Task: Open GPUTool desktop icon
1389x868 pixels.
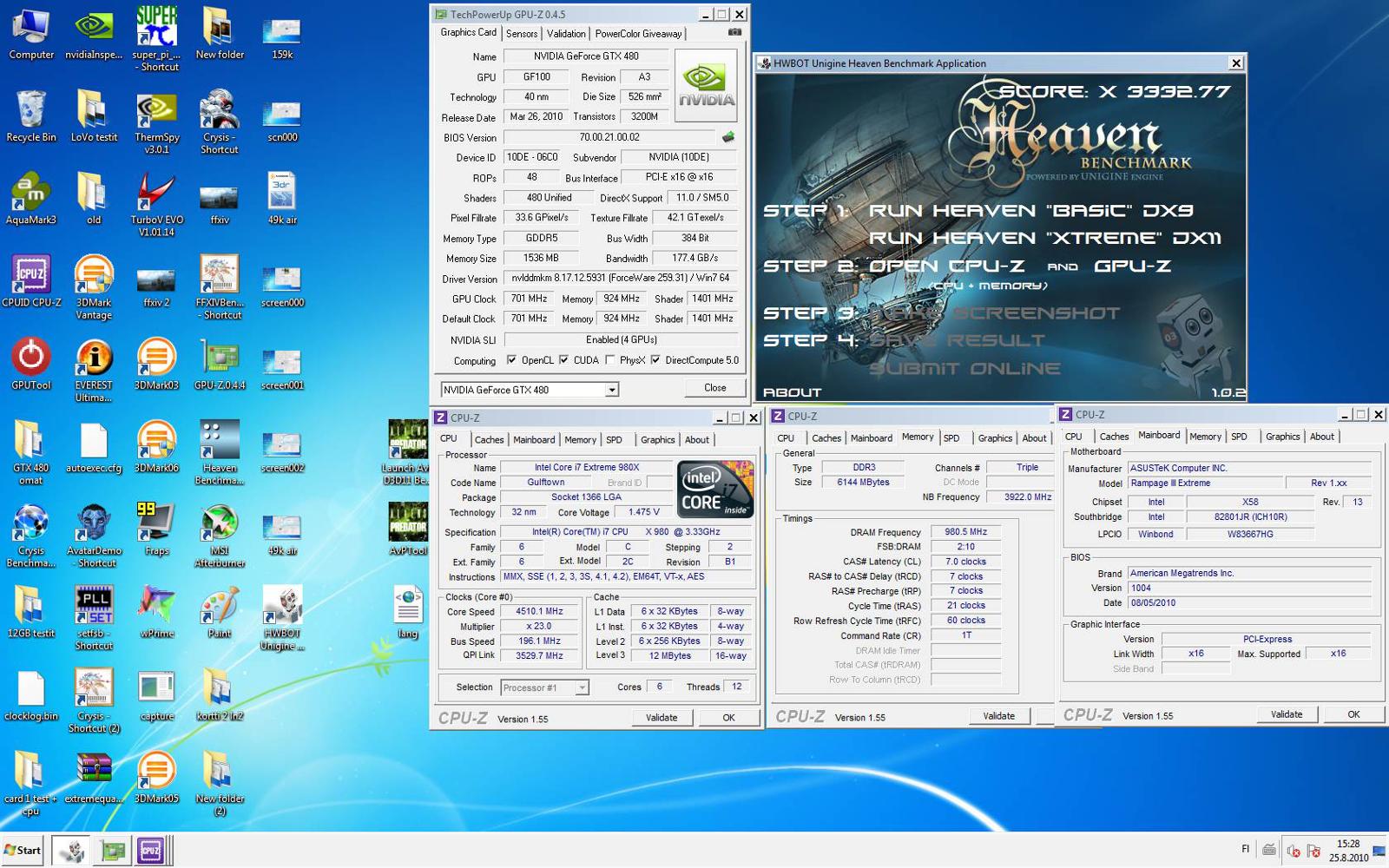Action: tap(31, 363)
